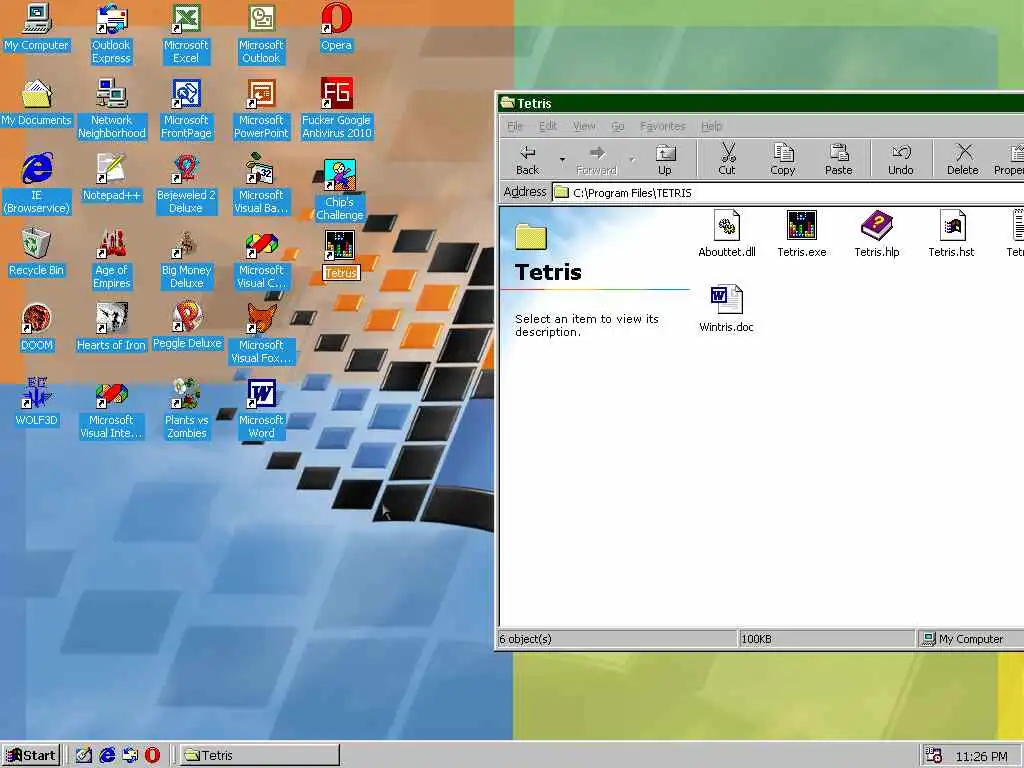
Task: Open the Favorites menu
Action: pyautogui.click(x=663, y=126)
